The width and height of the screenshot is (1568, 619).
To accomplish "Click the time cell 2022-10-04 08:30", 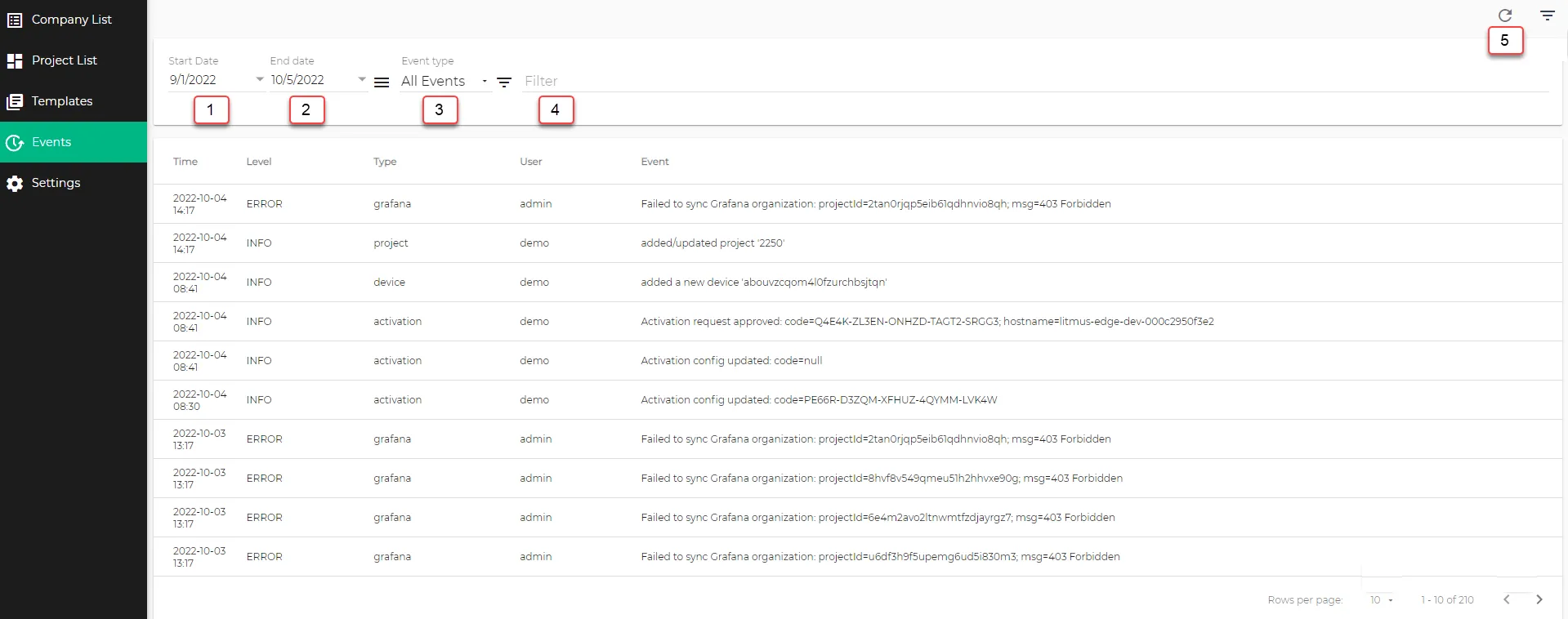I will point(199,400).
